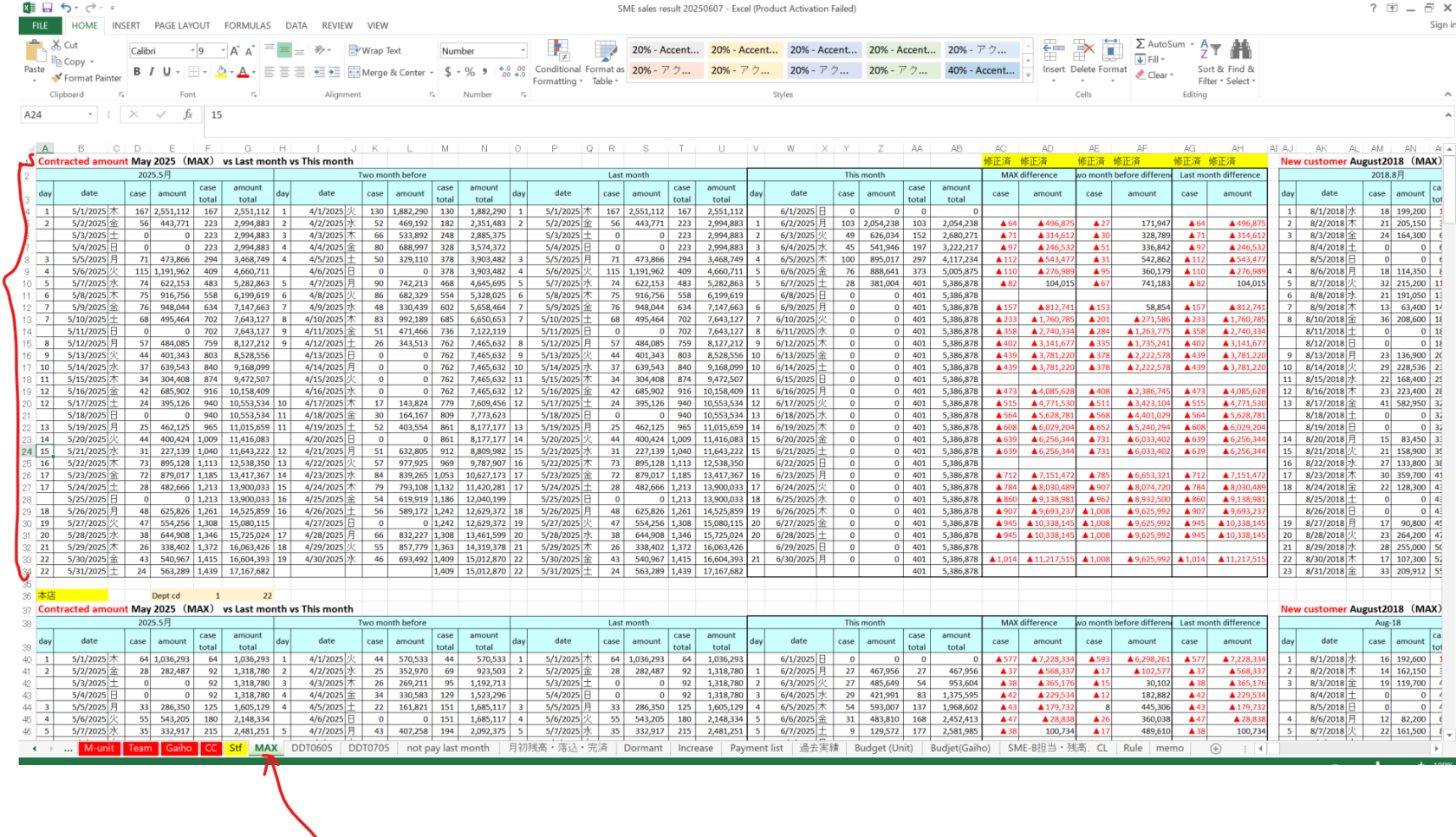Switch to the FORMULAS tab
Viewport: 1456px width, 837px height.
click(x=248, y=26)
